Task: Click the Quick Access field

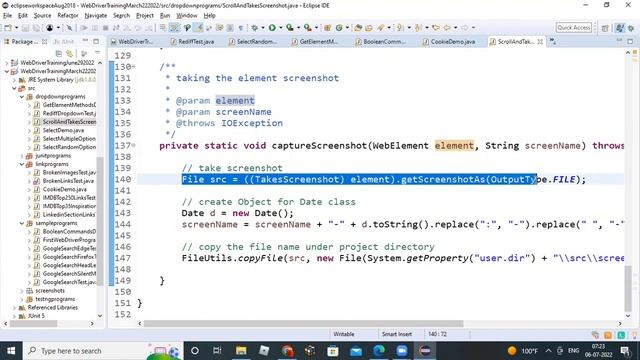Action: tap(573, 28)
